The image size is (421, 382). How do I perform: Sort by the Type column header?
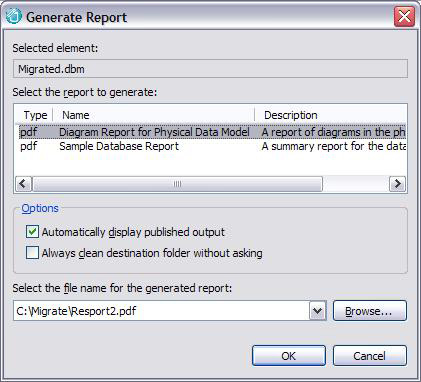click(35, 115)
